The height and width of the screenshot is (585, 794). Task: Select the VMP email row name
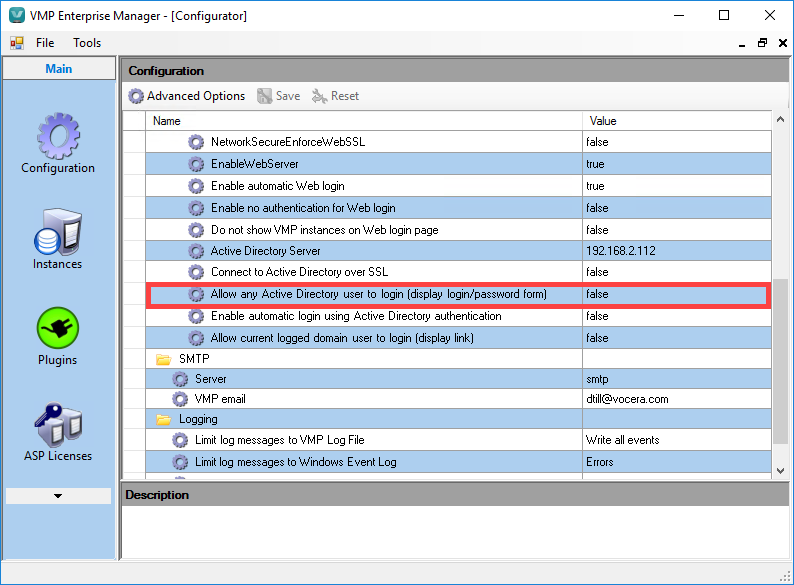click(x=220, y=399)
